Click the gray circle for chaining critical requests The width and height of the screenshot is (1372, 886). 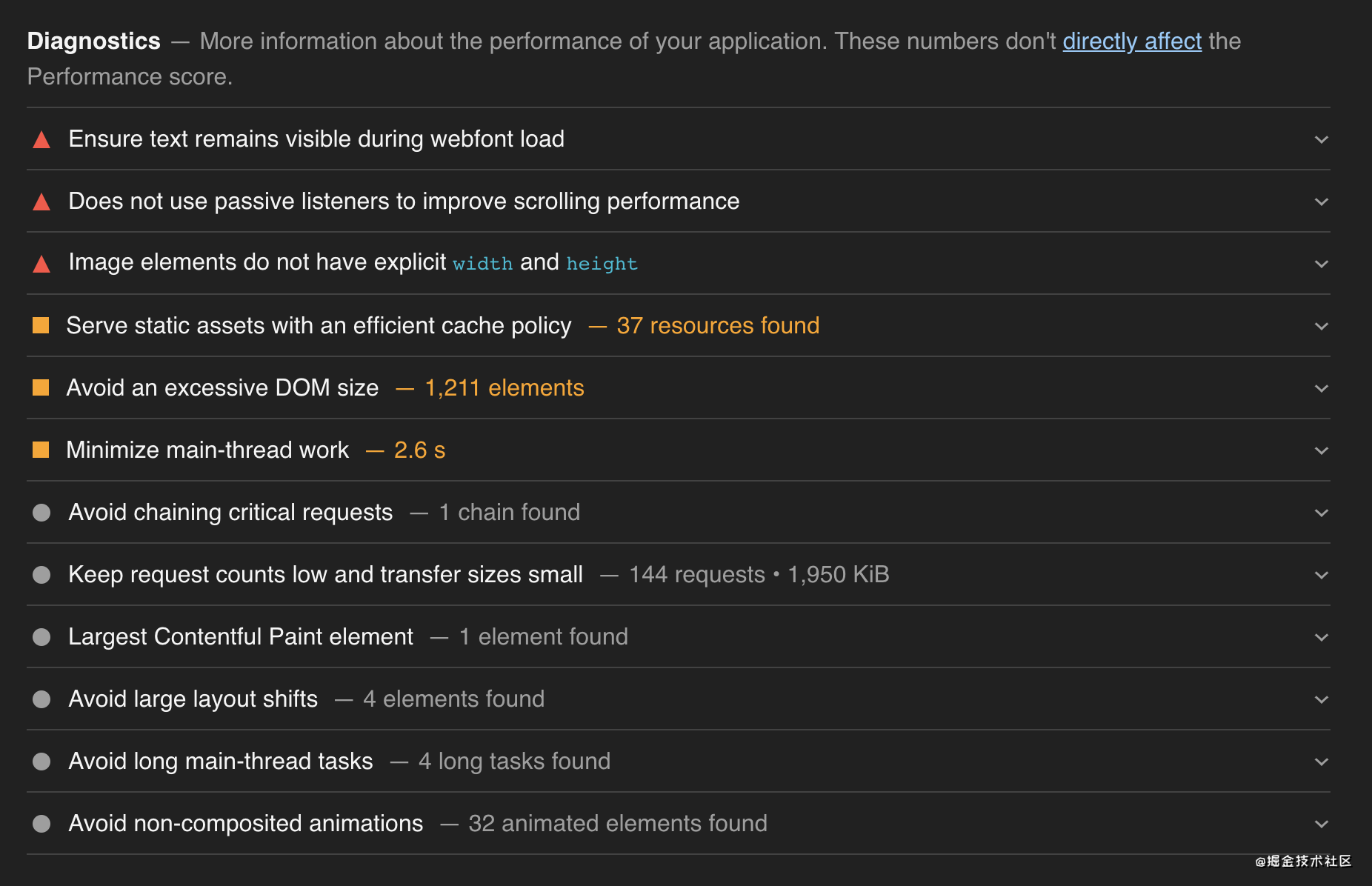point(42,512)
